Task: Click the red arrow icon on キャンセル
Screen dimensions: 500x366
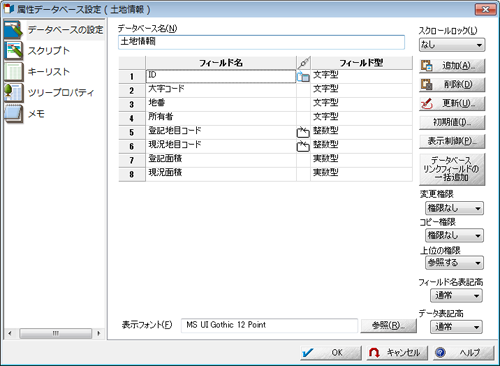Action: pos(374,353)
